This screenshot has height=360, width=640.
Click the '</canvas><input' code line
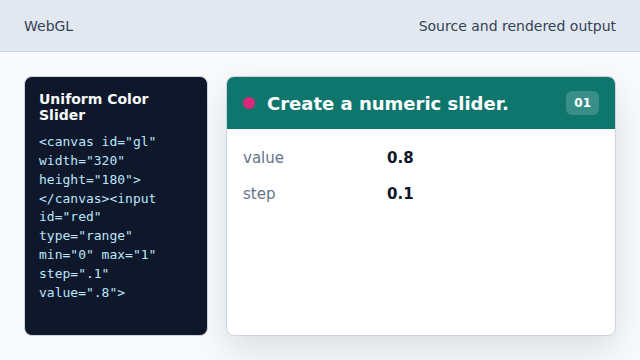[x=97, y=199]
